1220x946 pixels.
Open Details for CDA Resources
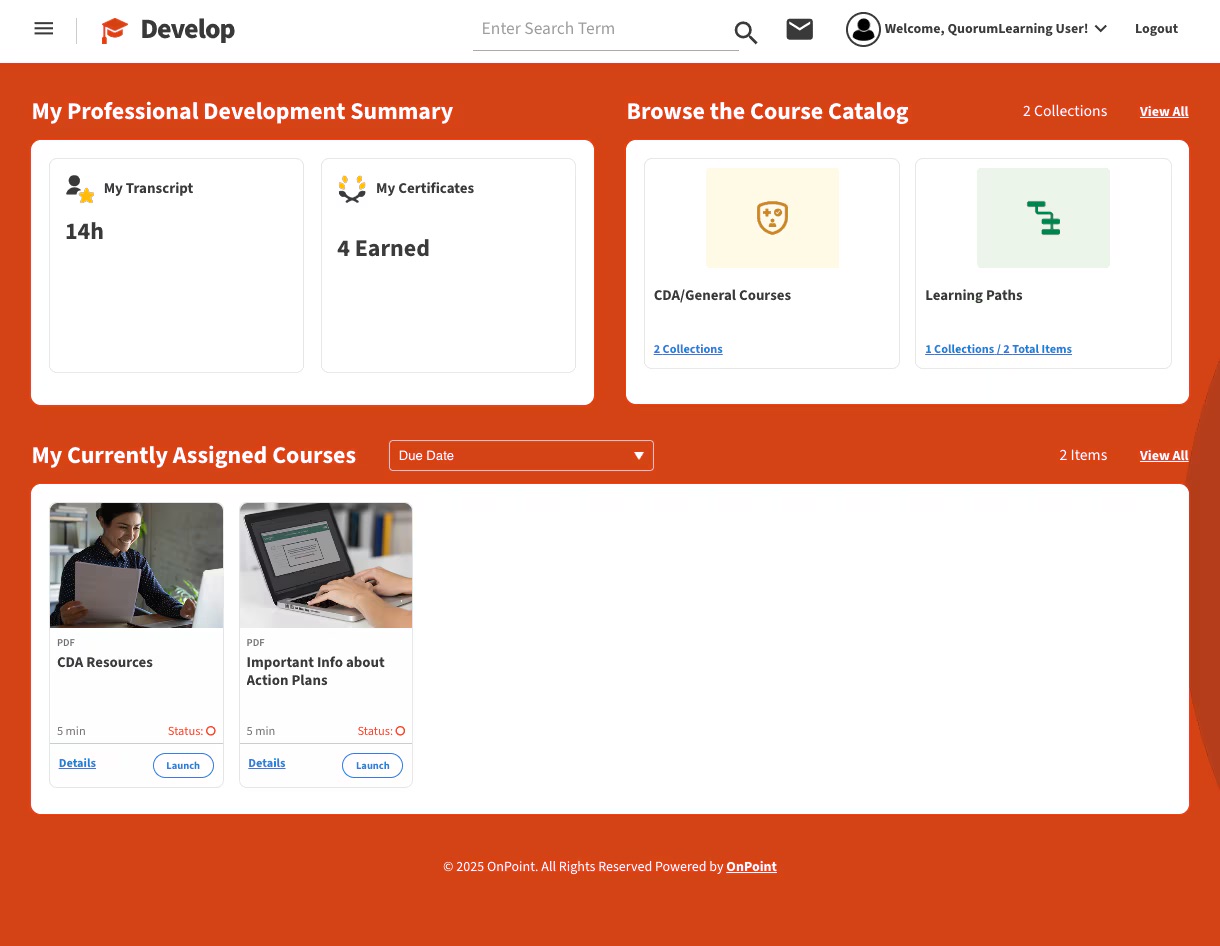coord(77,763)
